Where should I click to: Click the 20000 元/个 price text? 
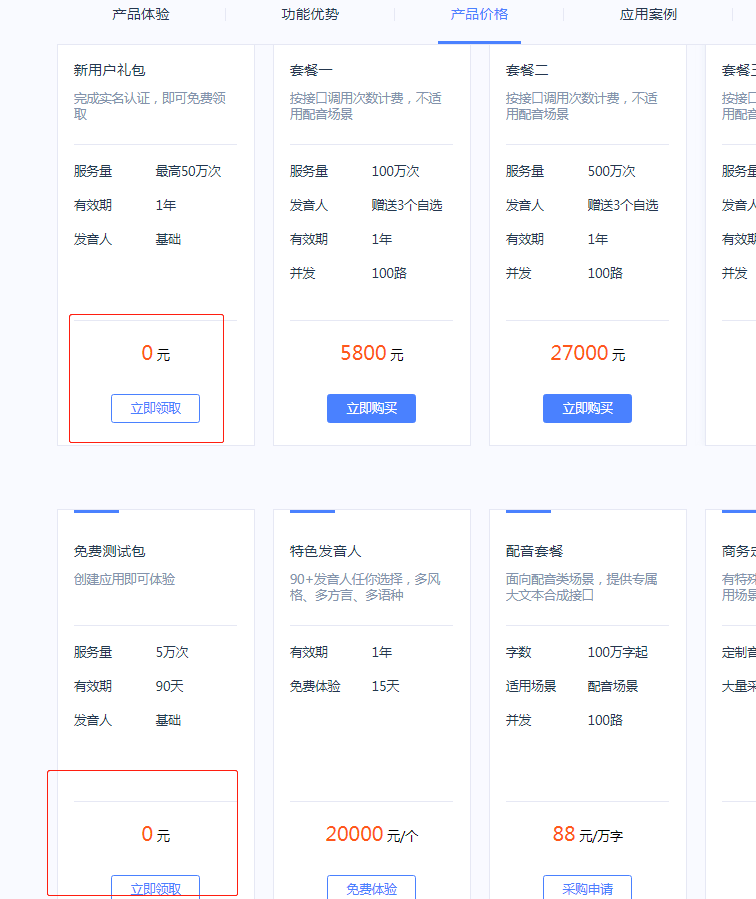[371, 834]
